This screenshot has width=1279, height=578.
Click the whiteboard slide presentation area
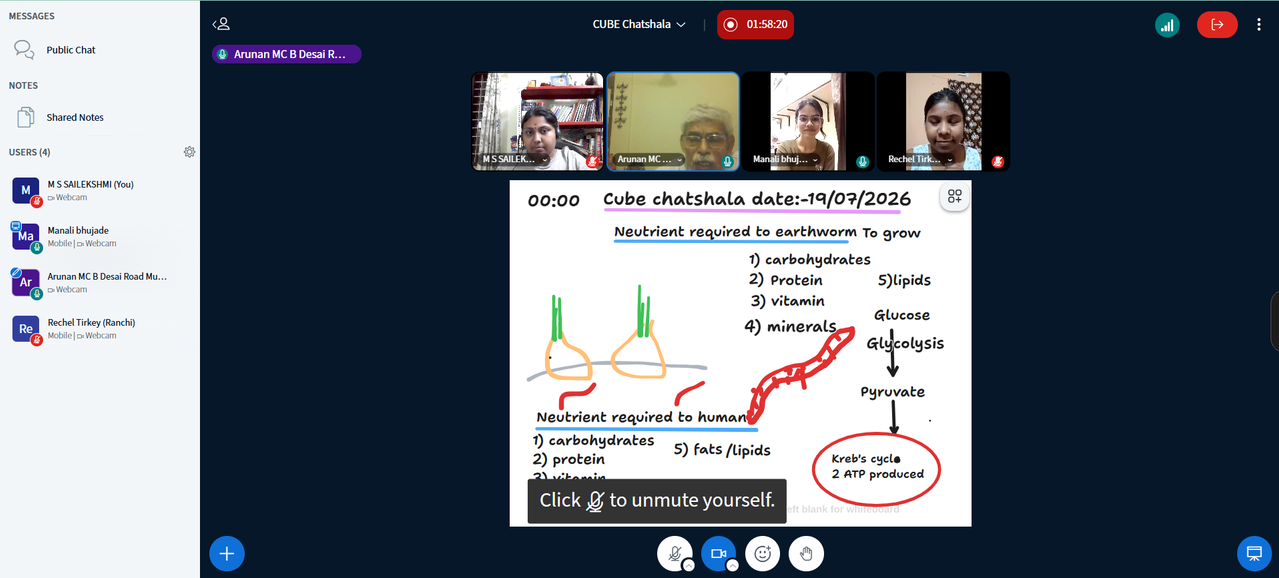coord(740,353)
